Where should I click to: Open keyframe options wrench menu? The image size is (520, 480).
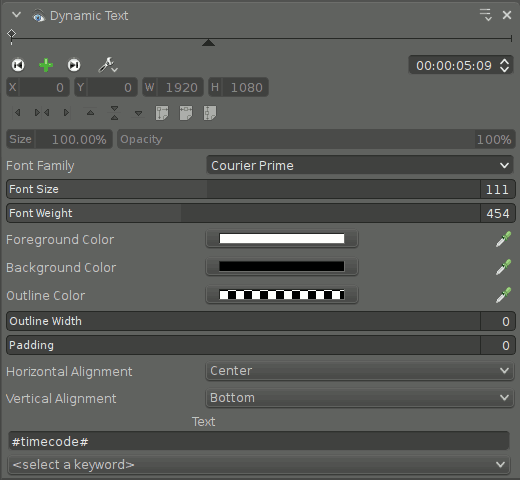point(108,65)
